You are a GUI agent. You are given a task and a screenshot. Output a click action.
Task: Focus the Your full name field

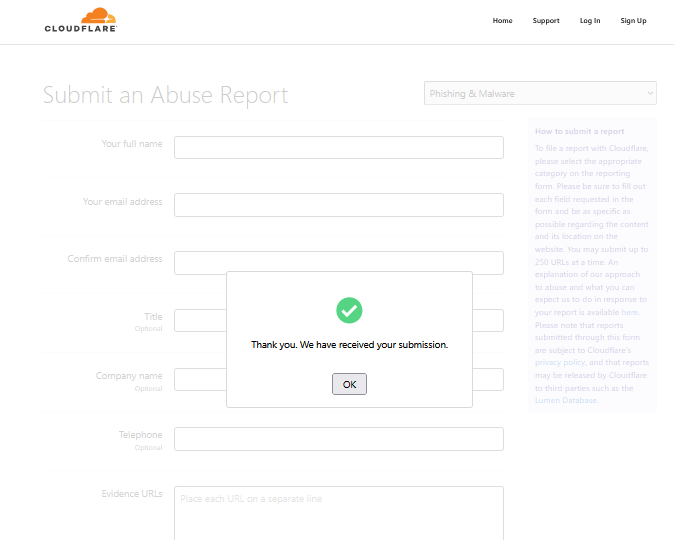(339, 147)
